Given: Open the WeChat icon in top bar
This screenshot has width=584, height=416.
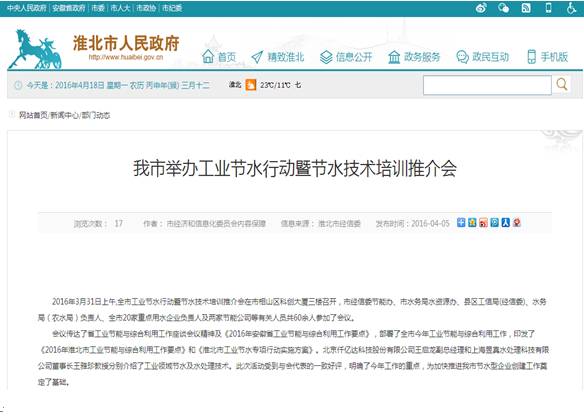Looking at the screenshot, I should 504,8.
